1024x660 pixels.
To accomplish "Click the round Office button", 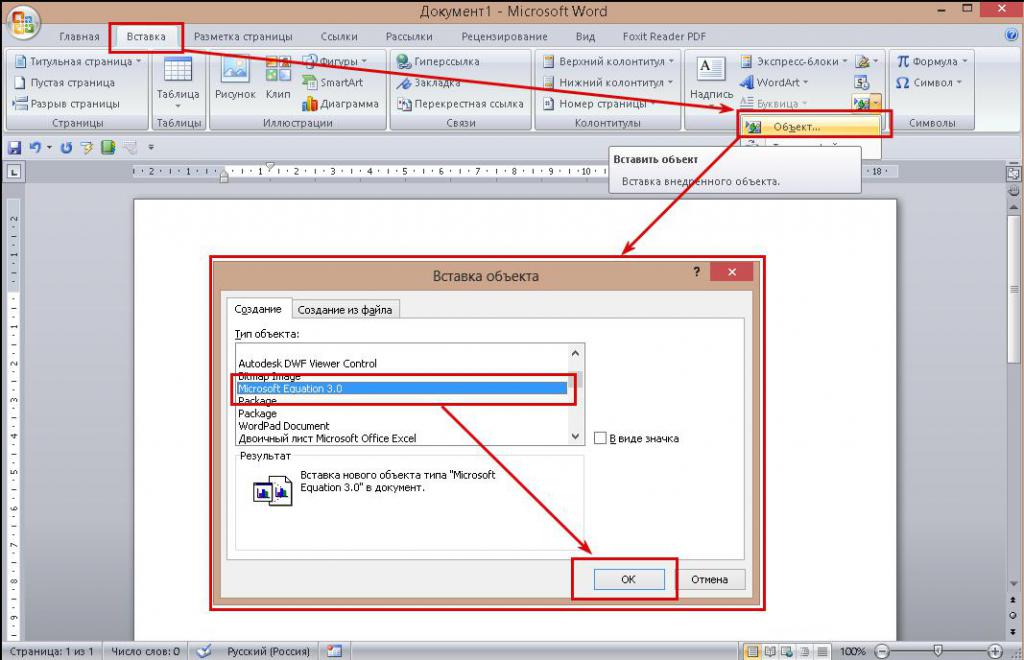I will click(x=22, y=21).
